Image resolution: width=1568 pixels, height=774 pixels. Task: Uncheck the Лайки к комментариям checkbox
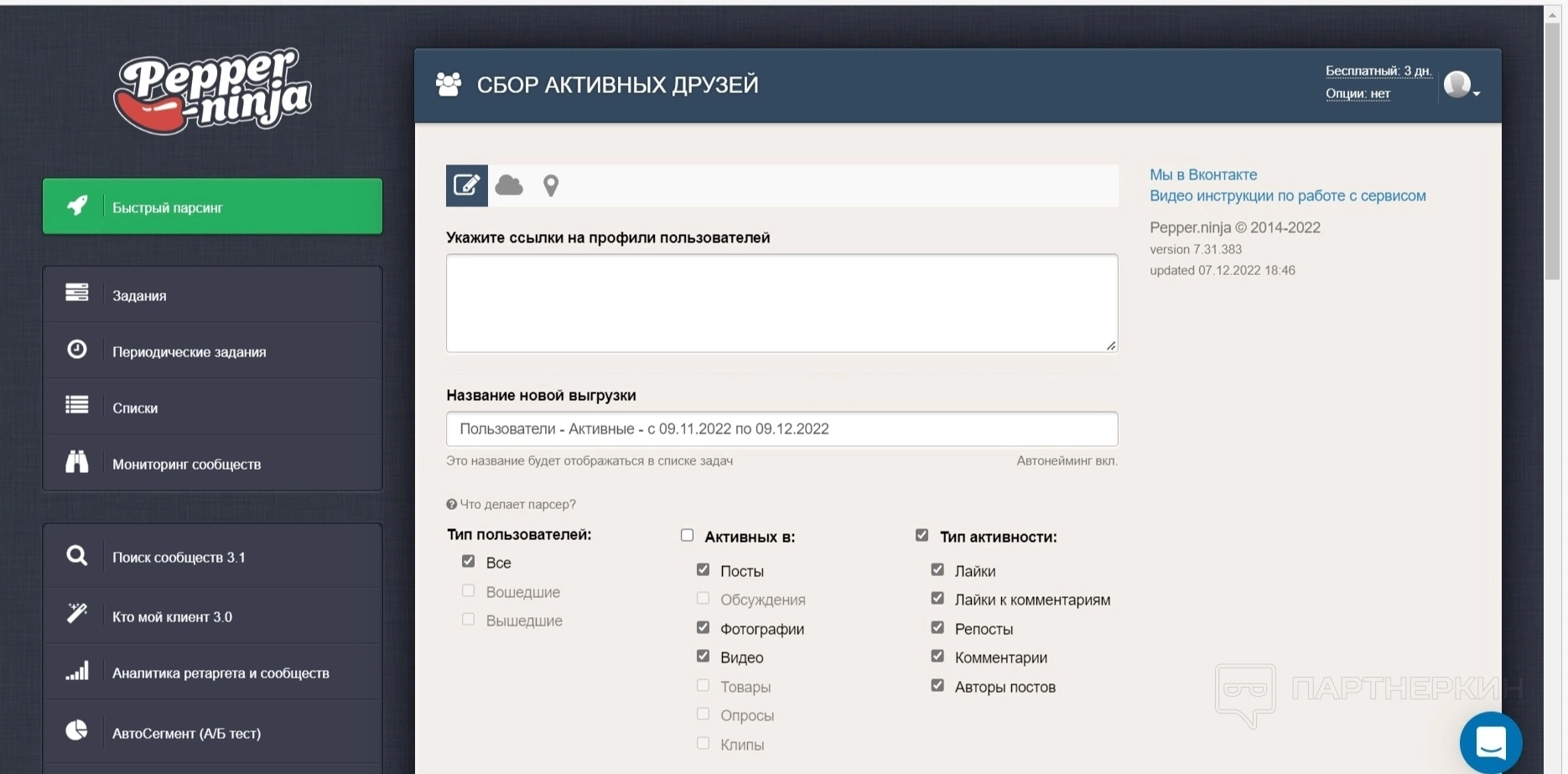coord(937,598)
